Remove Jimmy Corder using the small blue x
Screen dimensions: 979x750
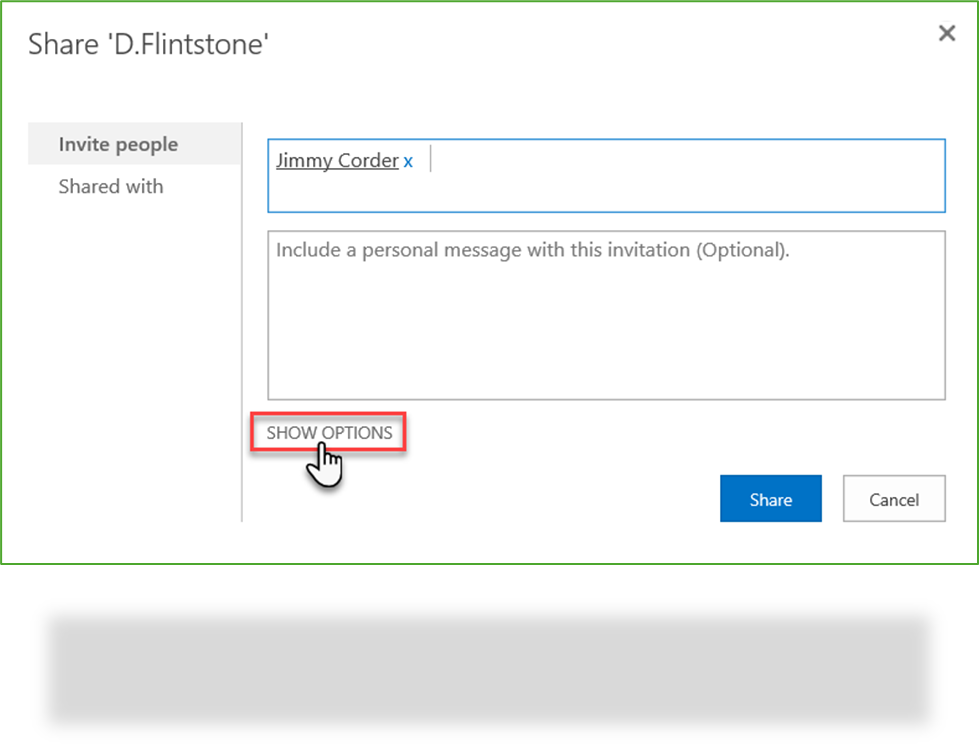pos(408,162)
